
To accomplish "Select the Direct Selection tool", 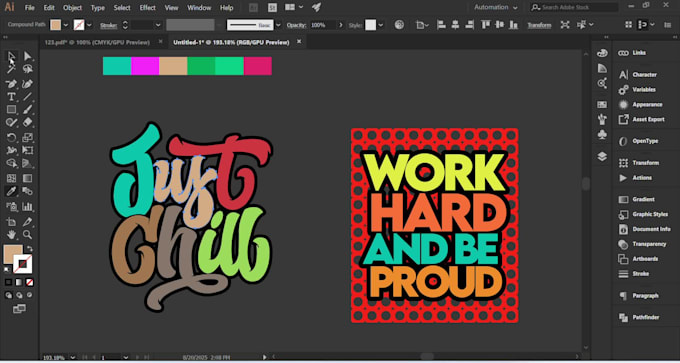I will 27,56.
